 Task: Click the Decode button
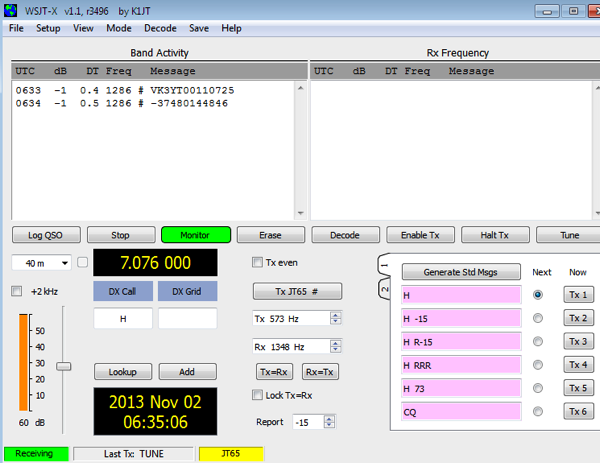[345, 235]
